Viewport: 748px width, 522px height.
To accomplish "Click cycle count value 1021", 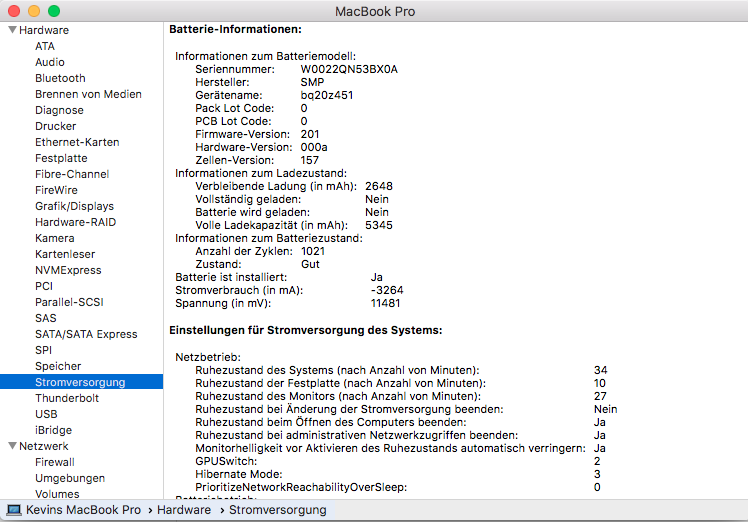I will (313, 251).
